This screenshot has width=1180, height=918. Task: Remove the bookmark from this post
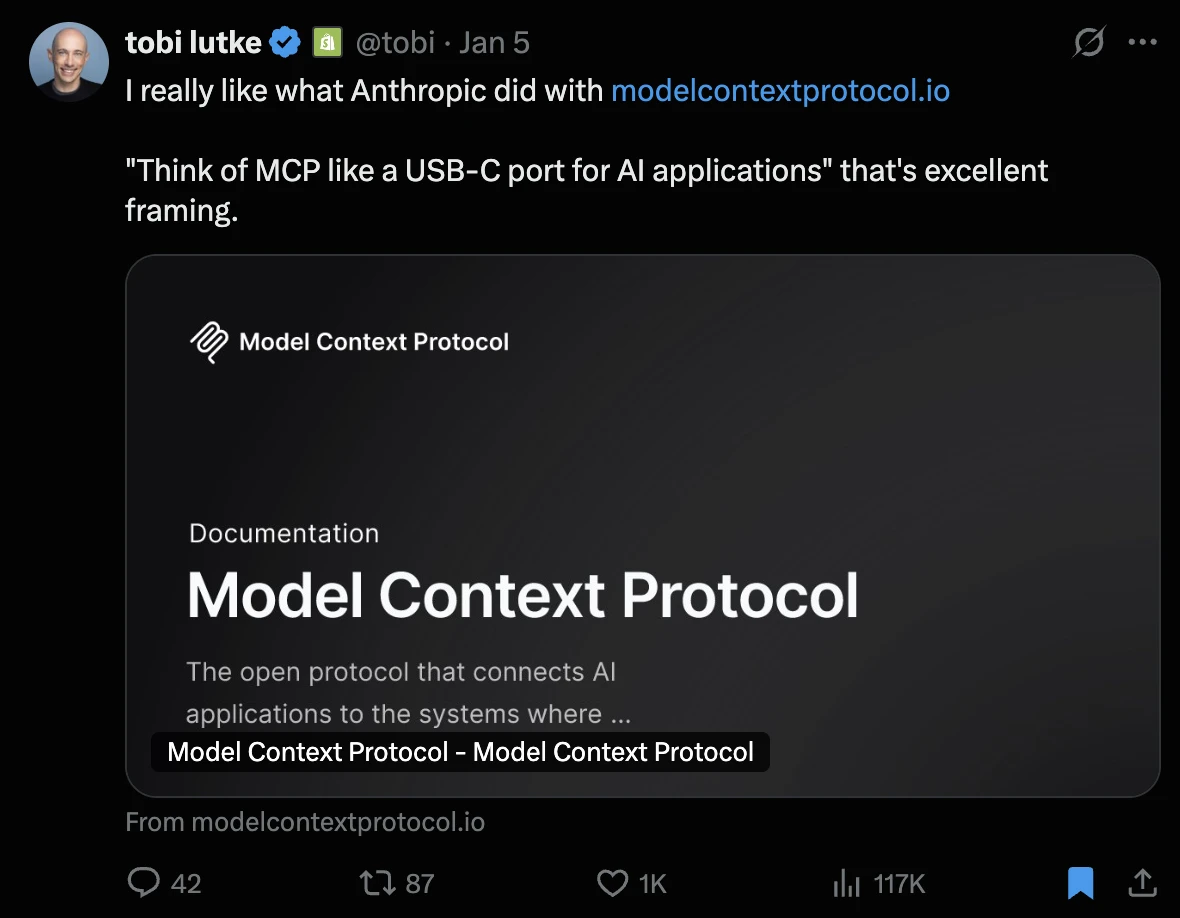tap(1080, 882)
